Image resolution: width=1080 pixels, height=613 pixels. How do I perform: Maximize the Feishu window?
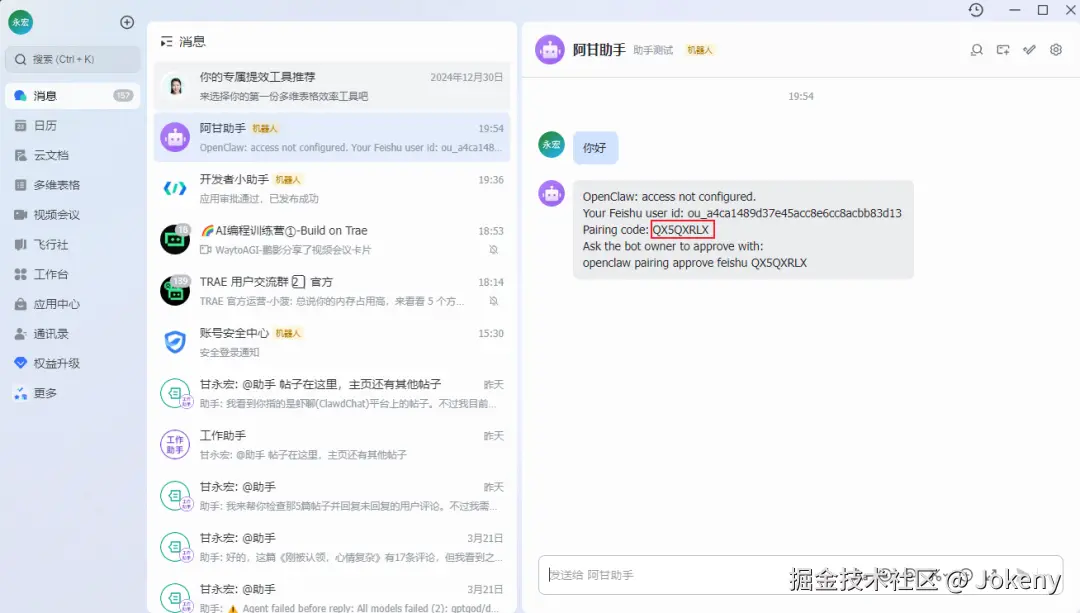click(x=1043, y=10)
